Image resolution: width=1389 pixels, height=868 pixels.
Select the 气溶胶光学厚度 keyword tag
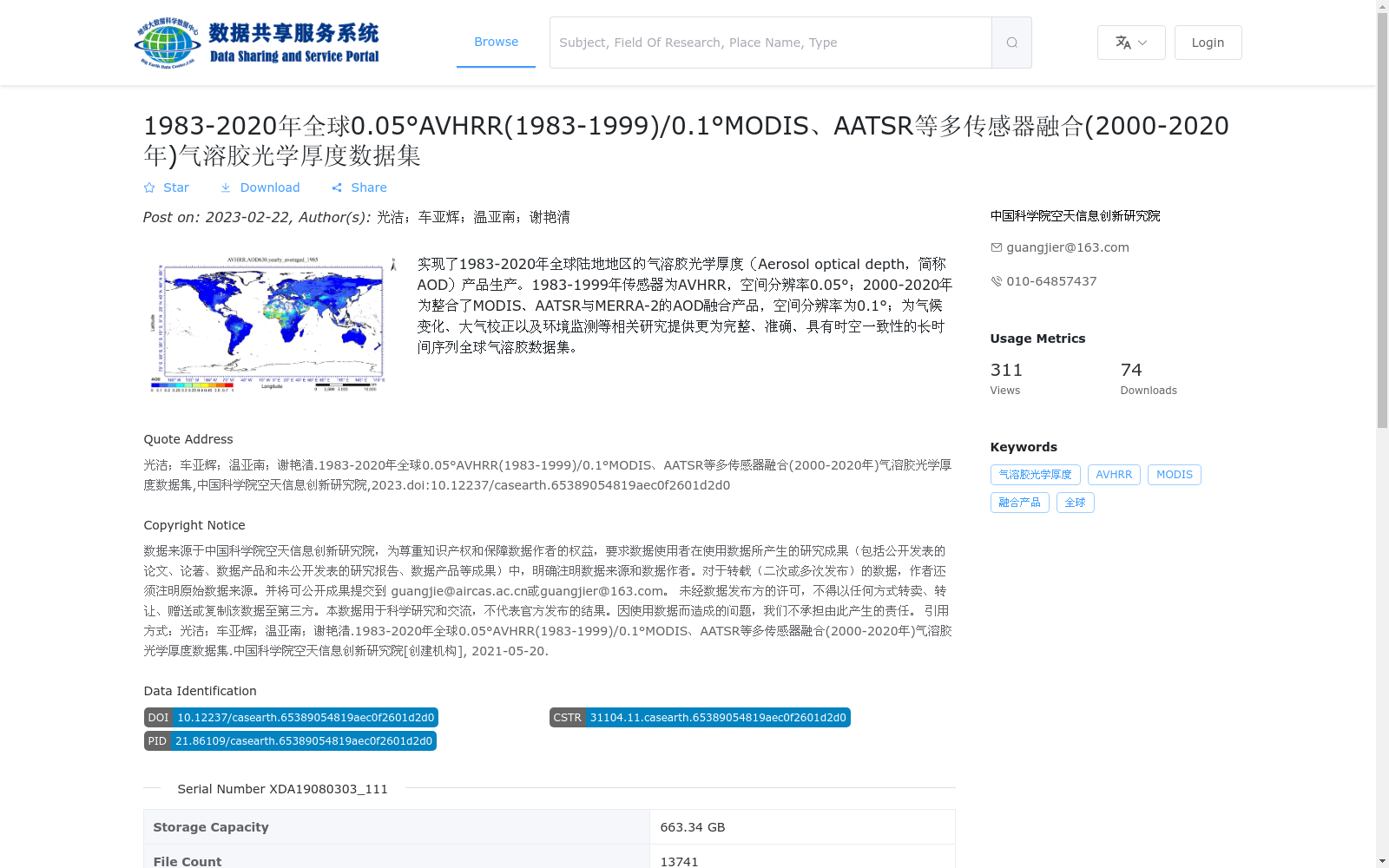(1036, 475)
